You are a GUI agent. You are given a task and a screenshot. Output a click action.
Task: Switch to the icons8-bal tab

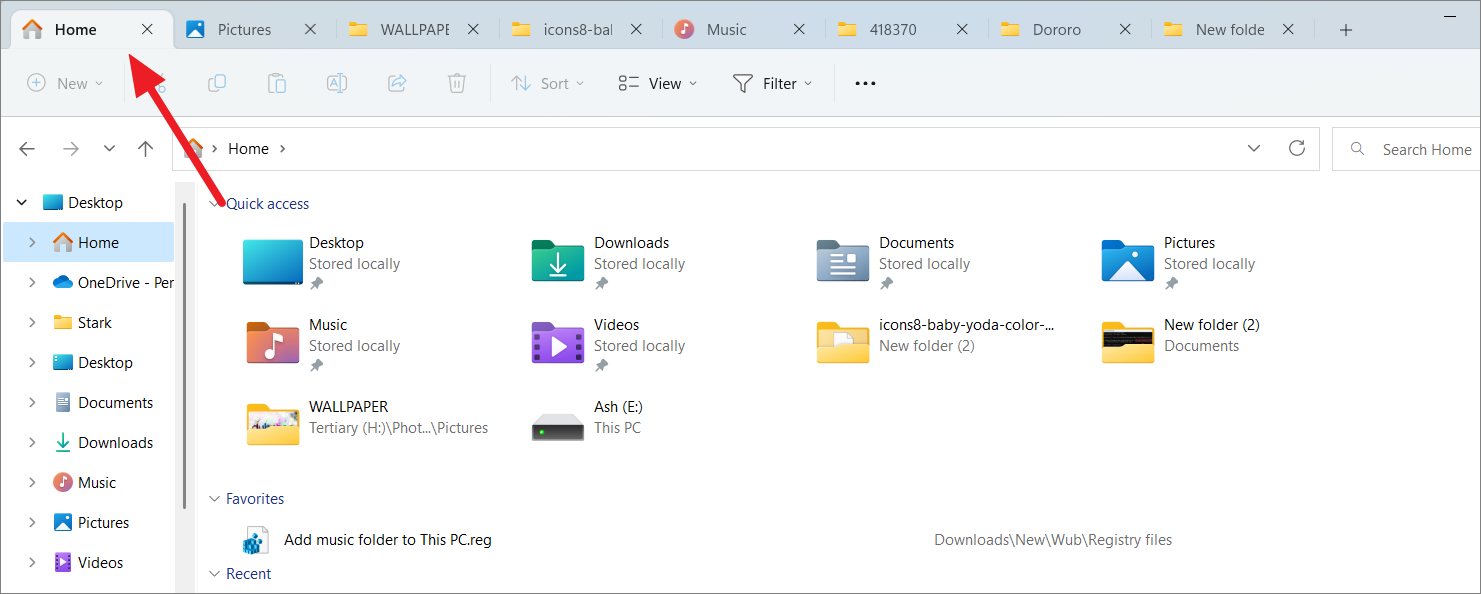tap(577, 30)
